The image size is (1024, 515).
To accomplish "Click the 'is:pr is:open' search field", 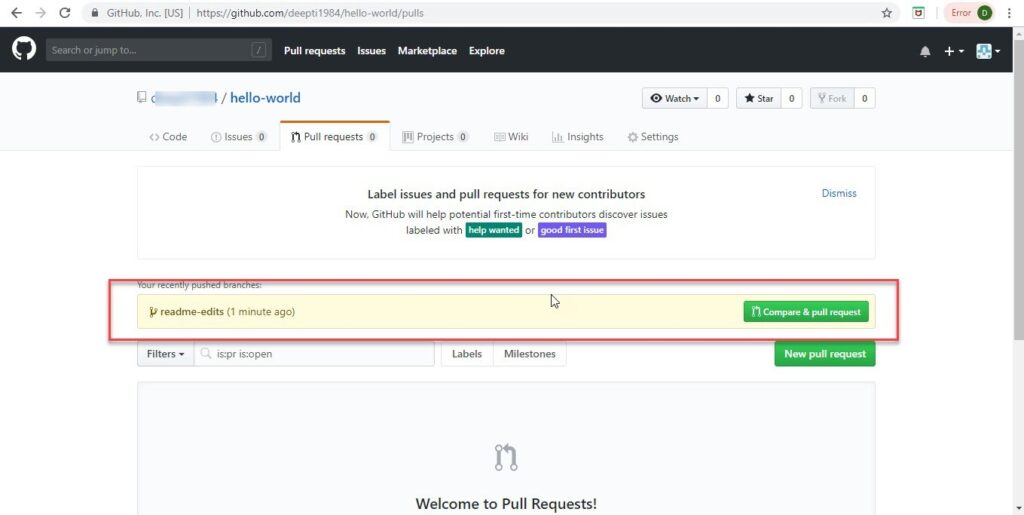I will 314,354.
